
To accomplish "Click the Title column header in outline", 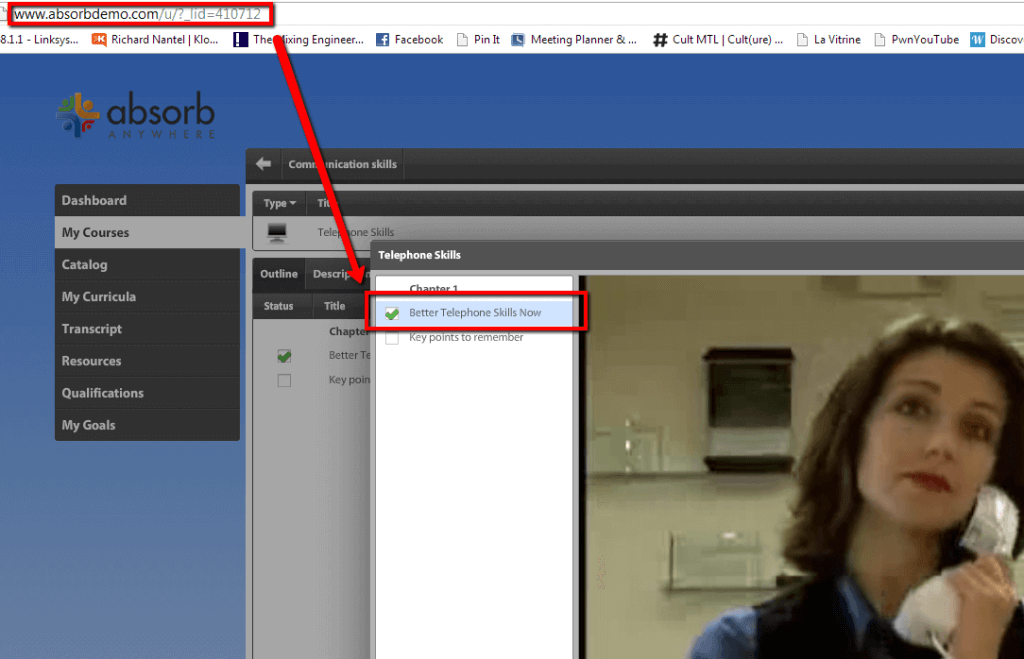I will coord(334,306).
